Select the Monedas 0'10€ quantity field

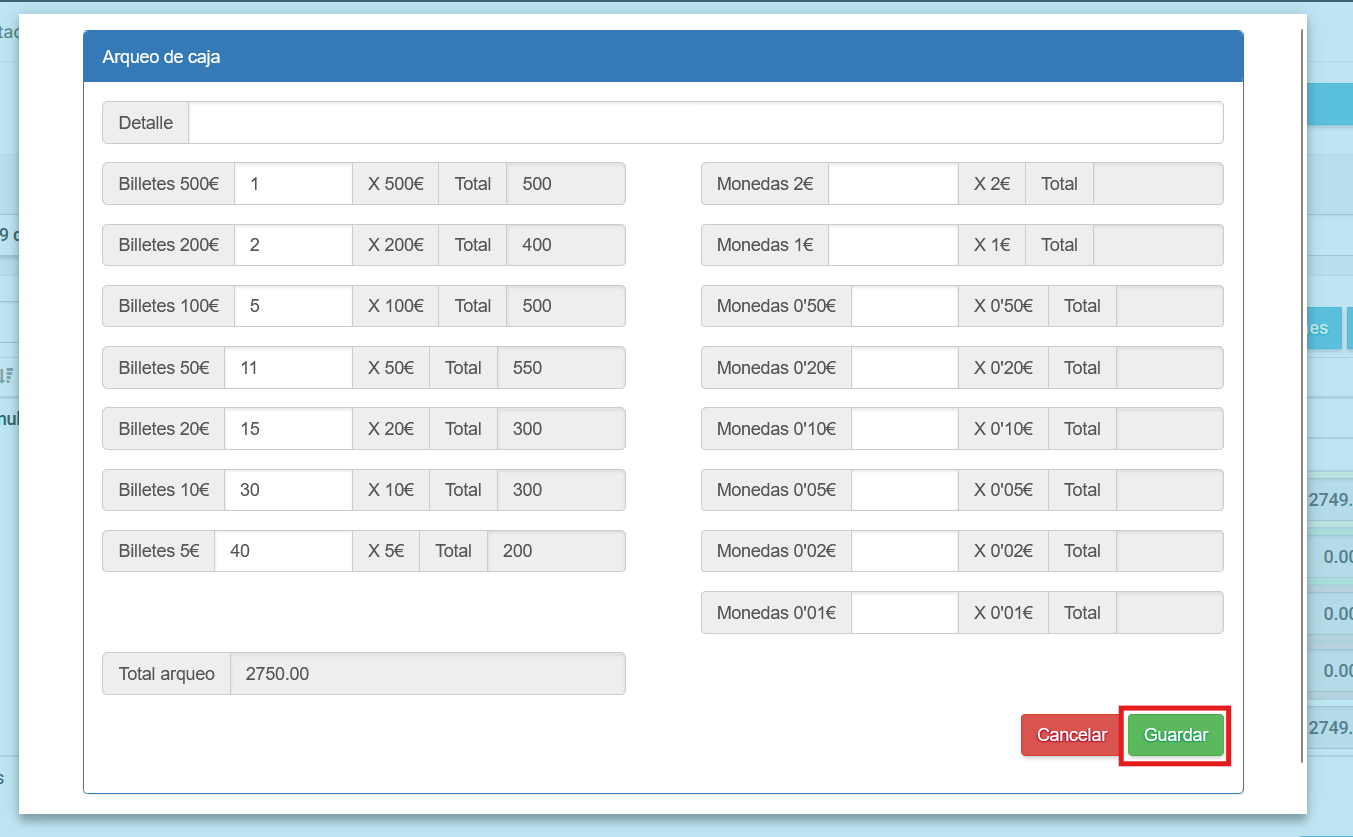(904, 429)
